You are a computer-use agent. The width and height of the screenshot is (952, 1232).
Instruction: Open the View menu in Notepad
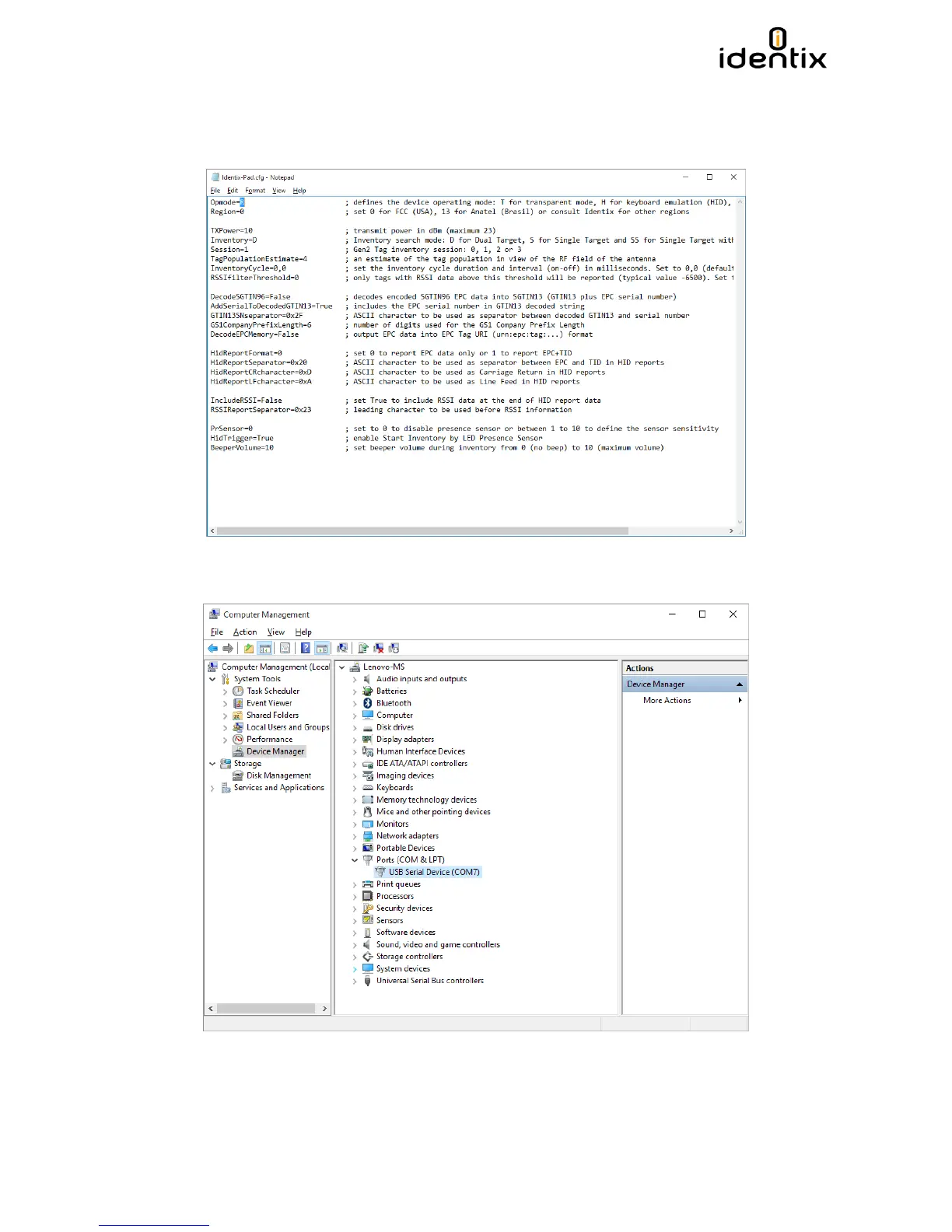point(278,191)
